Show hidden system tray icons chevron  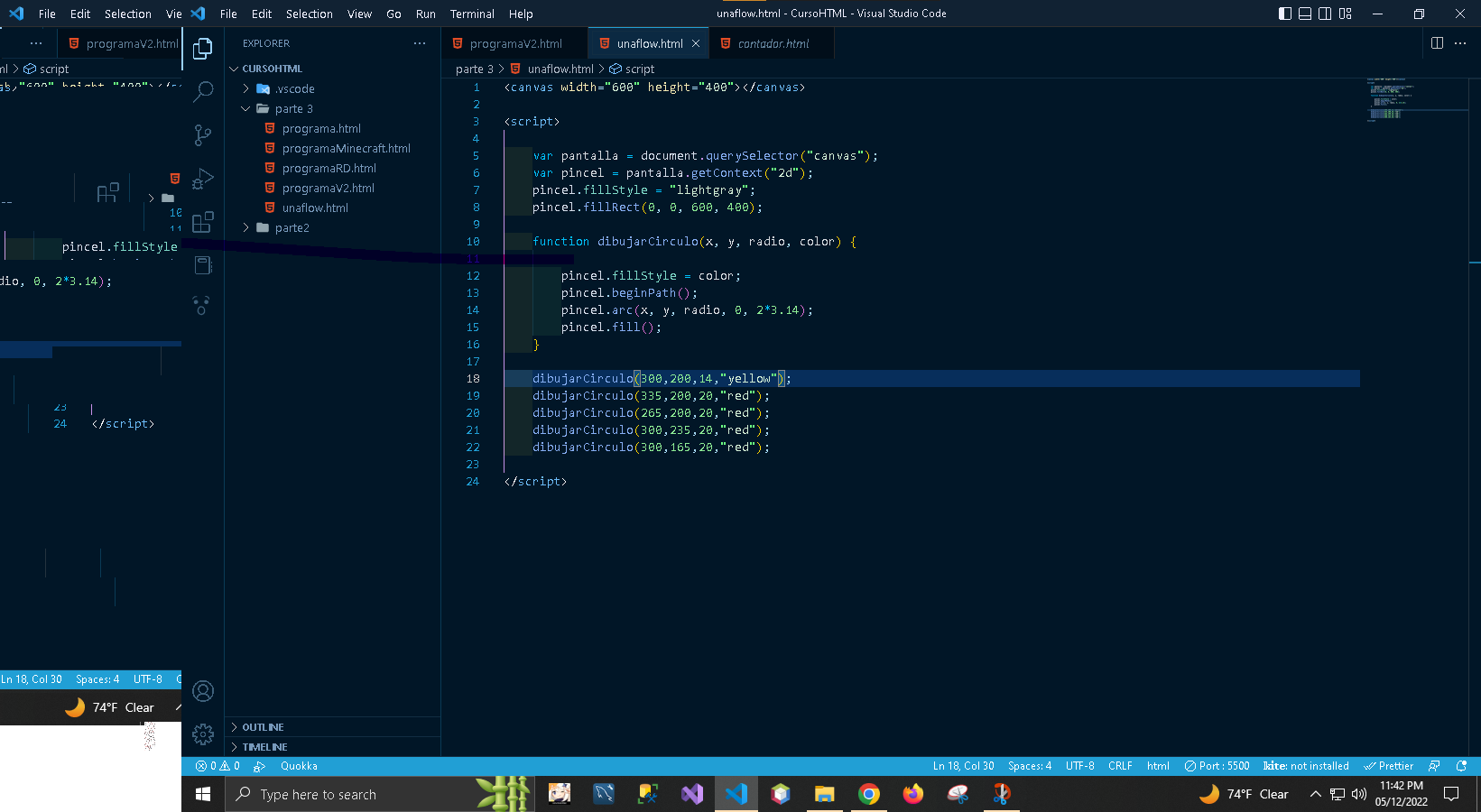[x=1315, y=794]
